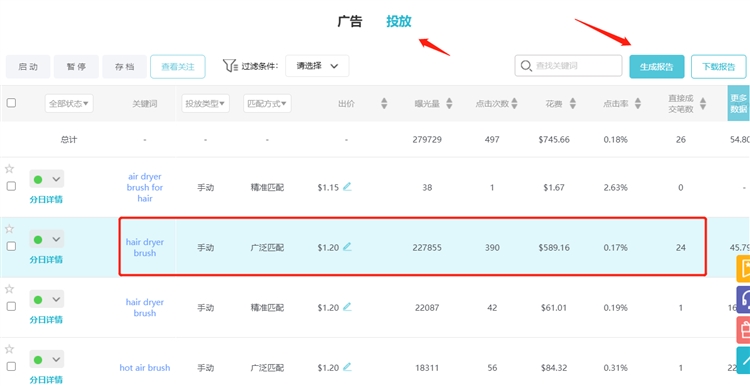Click the $84.32 spend cell

(554, 368)
